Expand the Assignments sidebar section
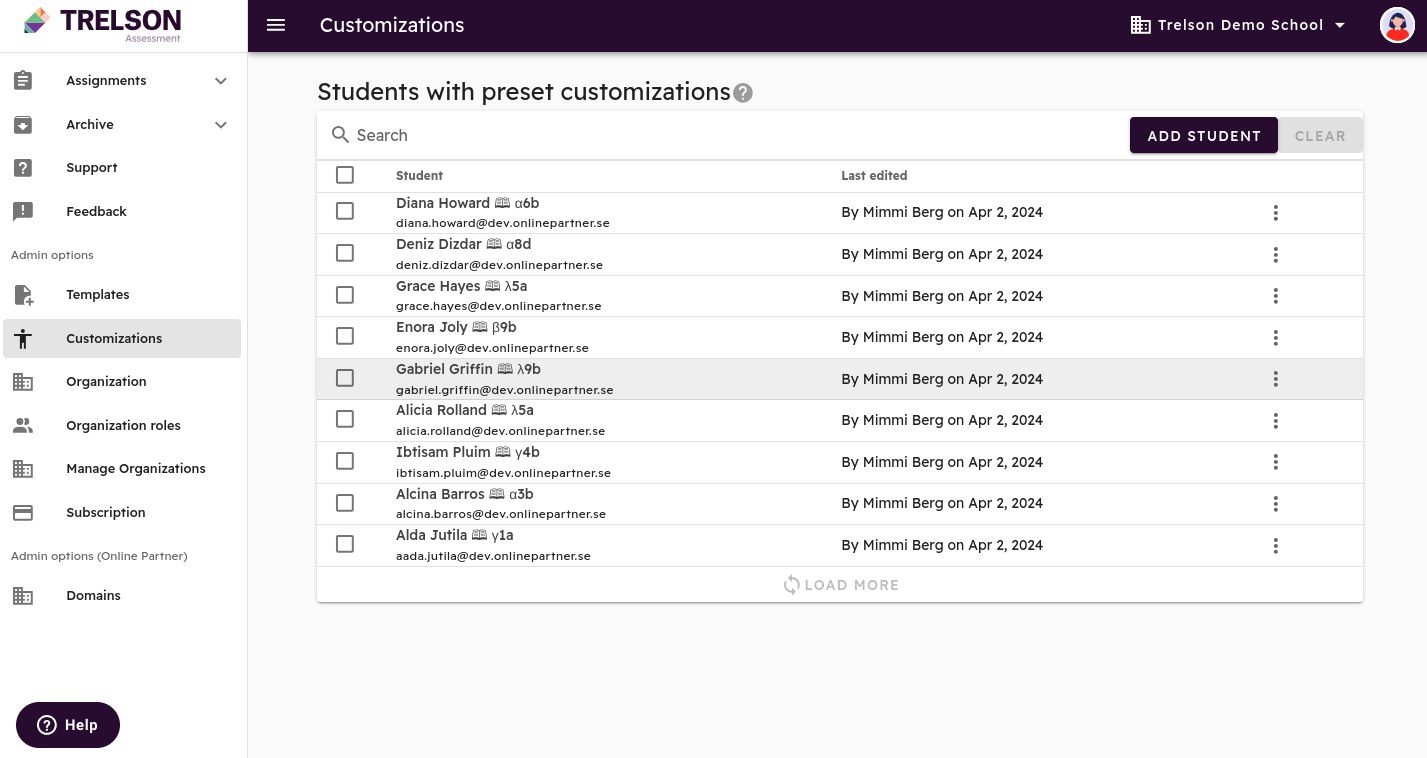The height and width of the screenshot is (758, 1427). coord(221,81)
